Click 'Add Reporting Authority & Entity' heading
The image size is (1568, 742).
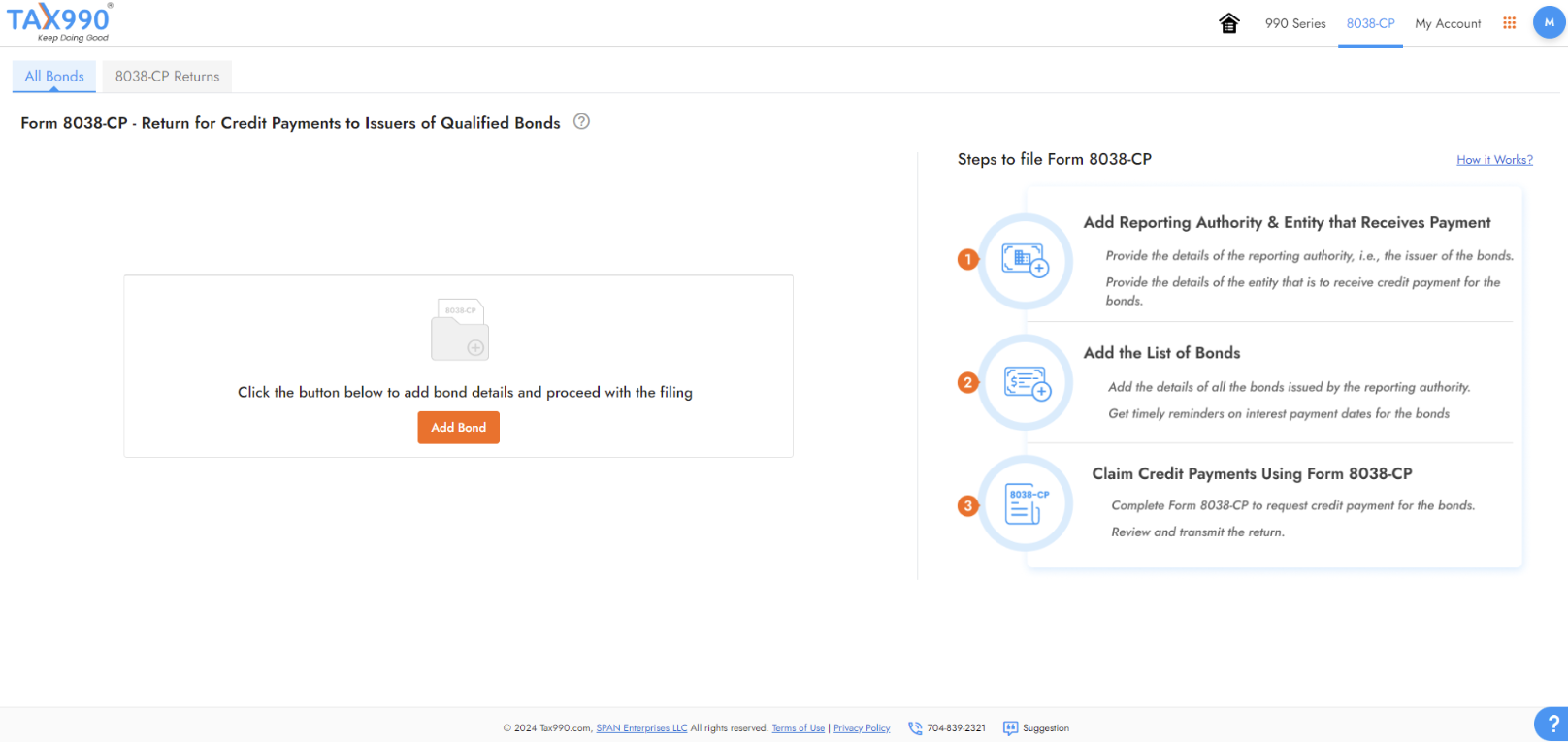pyautogui.click(x=1287, y=222)
